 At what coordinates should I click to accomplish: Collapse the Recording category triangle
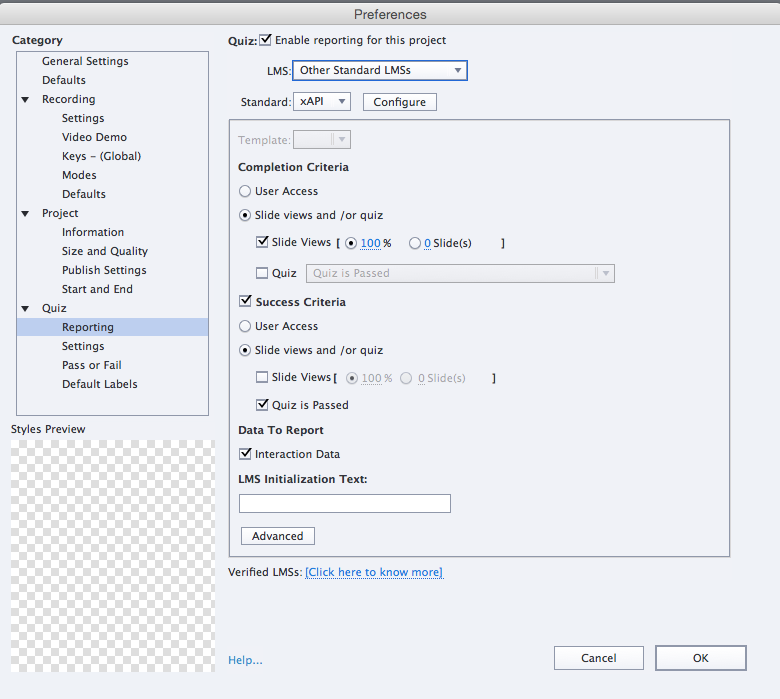click(x=25, y=100)
